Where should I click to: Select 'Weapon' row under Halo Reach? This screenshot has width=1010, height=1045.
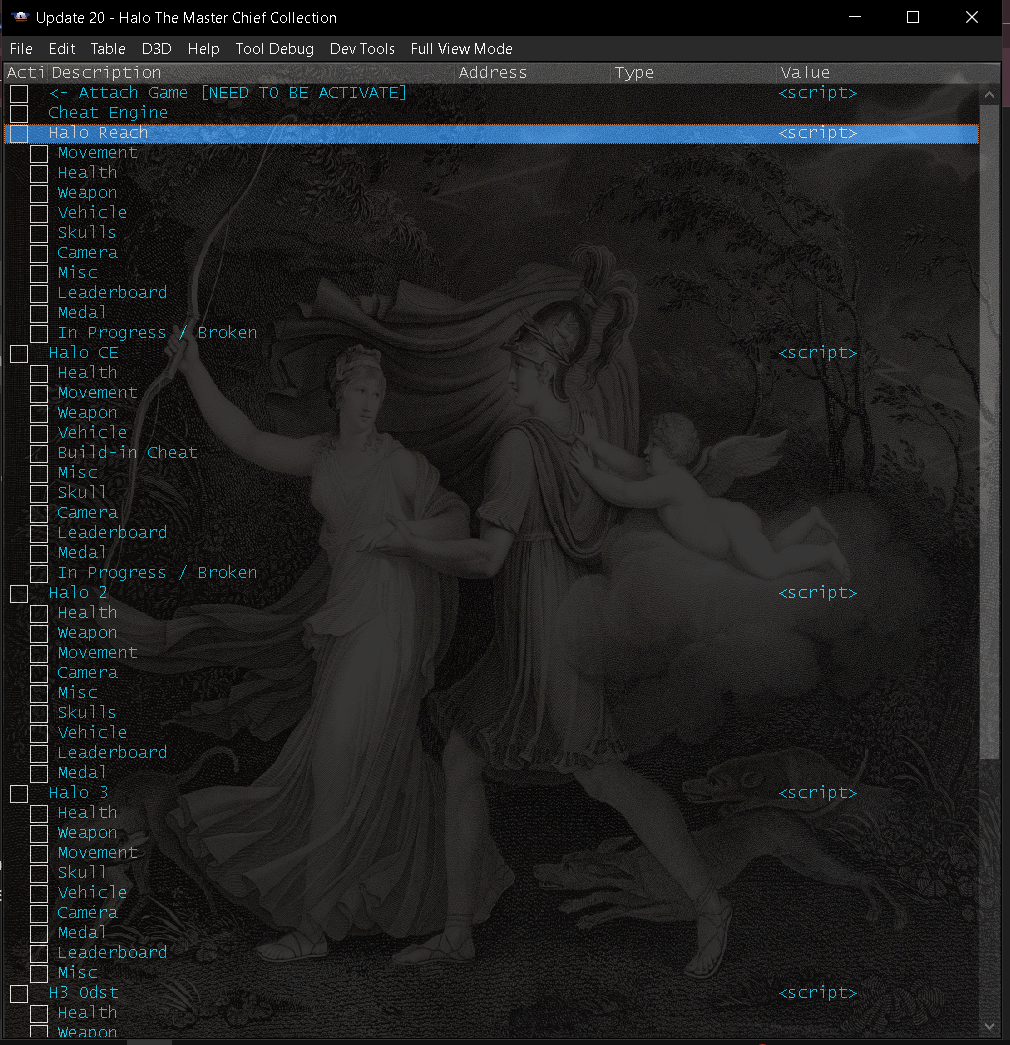(87, 193)
